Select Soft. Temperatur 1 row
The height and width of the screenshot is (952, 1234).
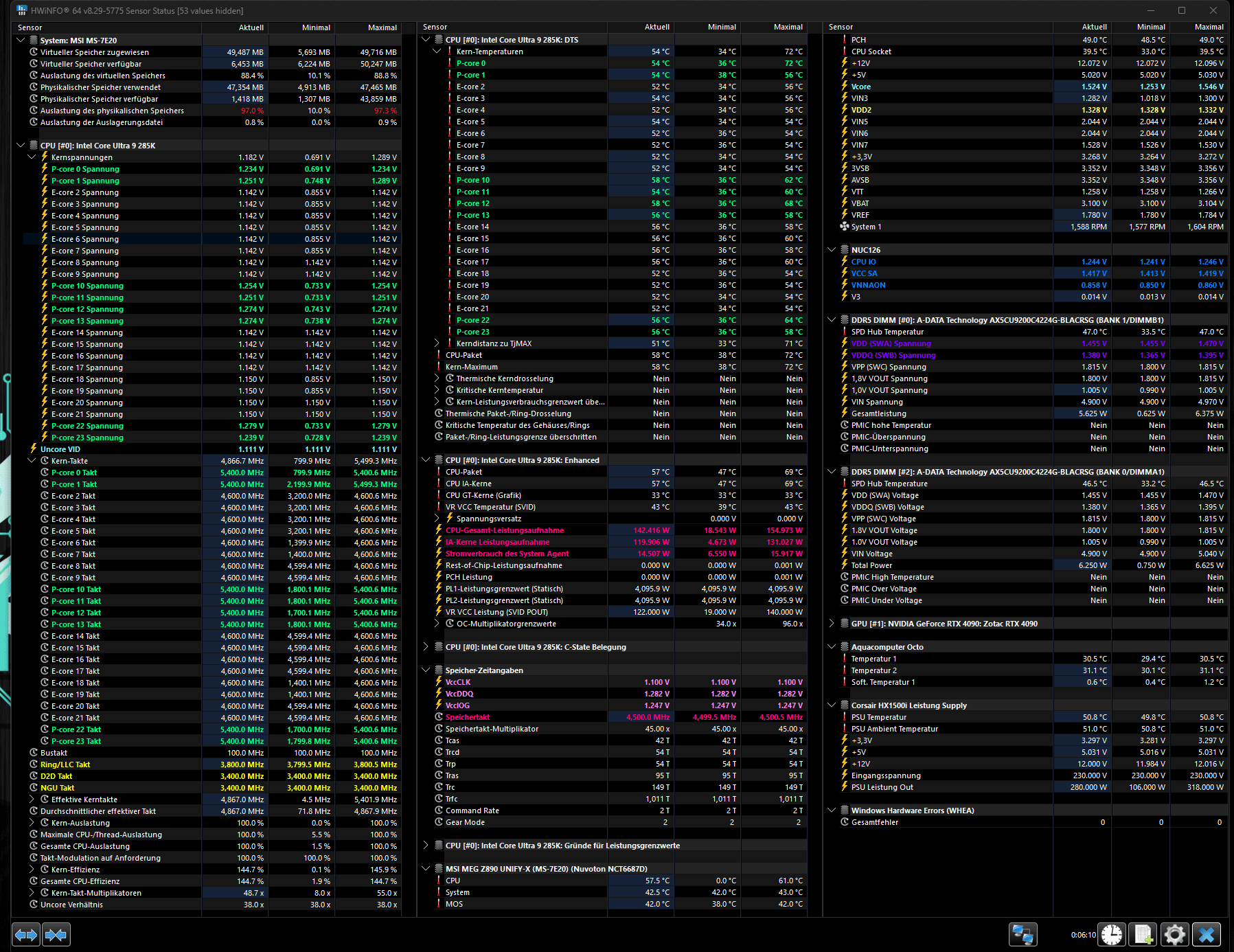(x=1031, y=682)
